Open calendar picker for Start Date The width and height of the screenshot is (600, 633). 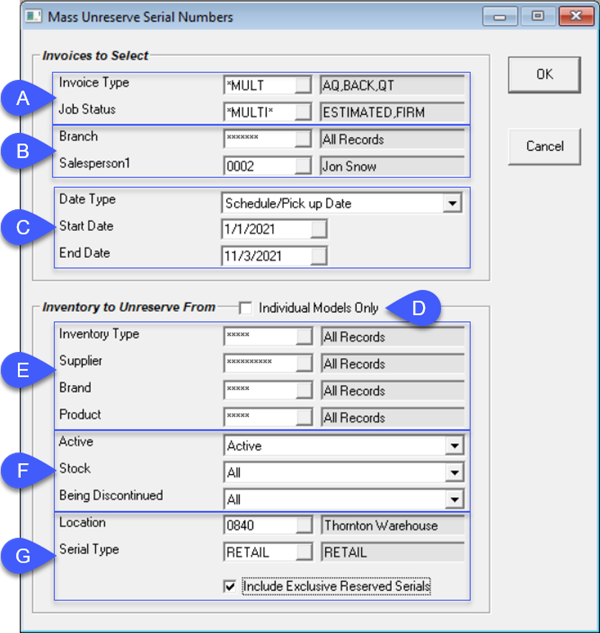pyautogui.click(x=318, y=229)
